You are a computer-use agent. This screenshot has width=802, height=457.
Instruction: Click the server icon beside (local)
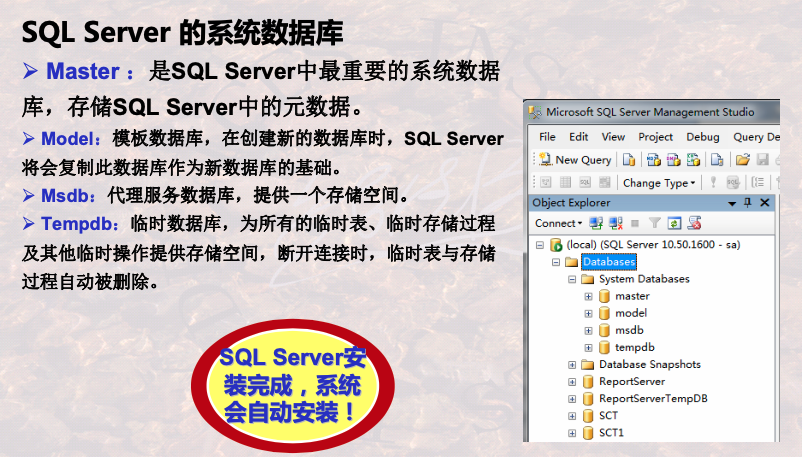pyautogui.click(x=556, y=245)
